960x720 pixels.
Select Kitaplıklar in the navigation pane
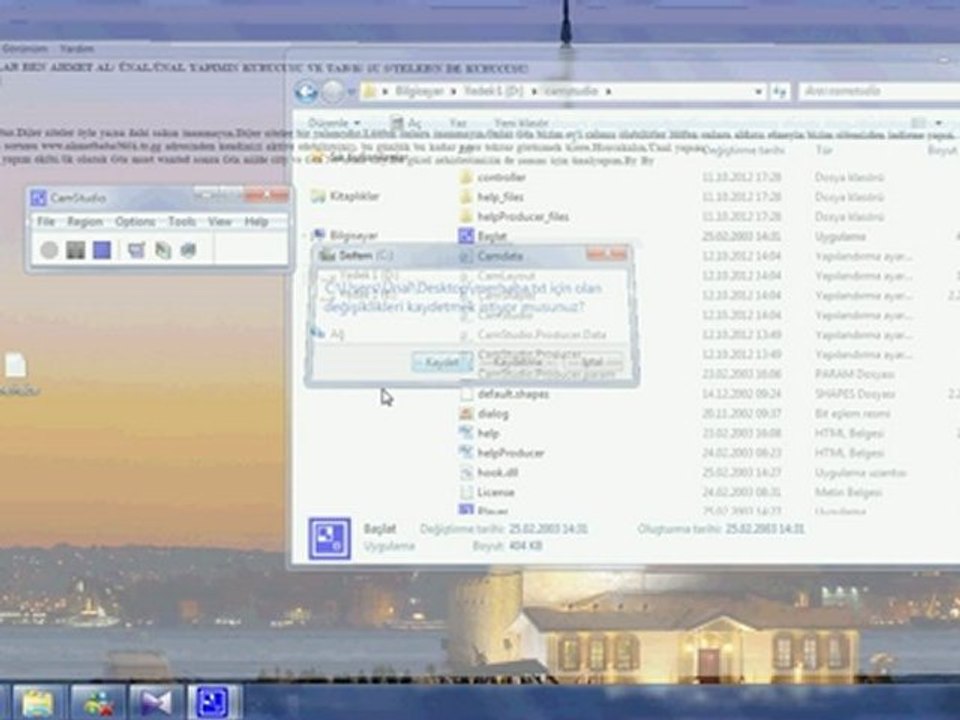[345, 197]
